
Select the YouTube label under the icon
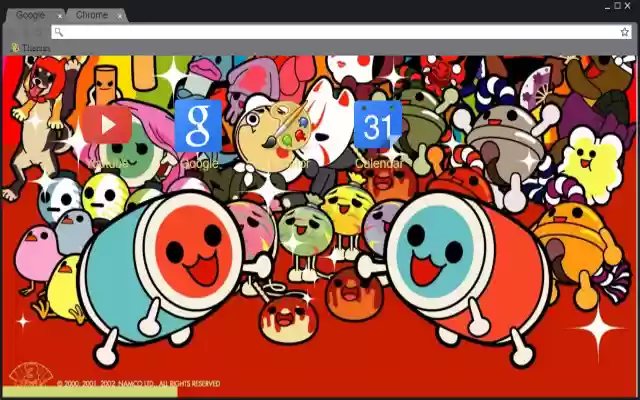[108, 164]
